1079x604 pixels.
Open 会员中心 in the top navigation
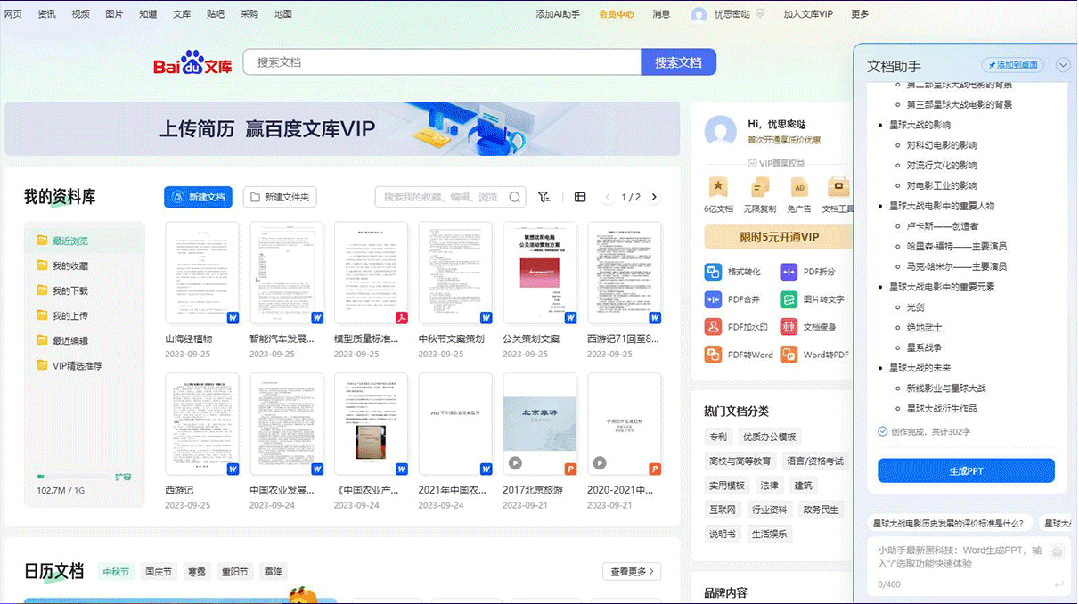[616, 14]
